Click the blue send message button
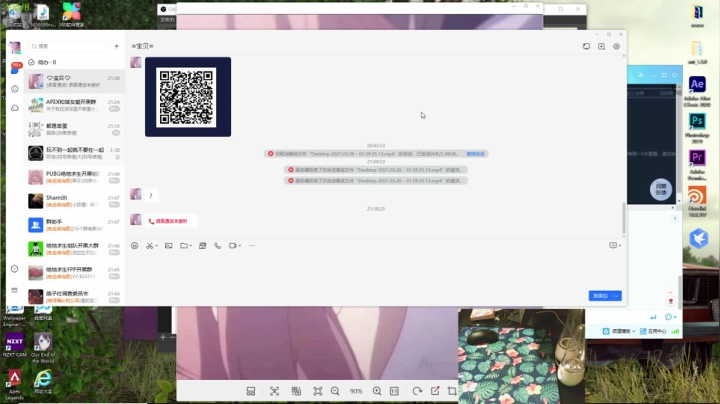This screenshot has width=720, height=404. [x=601, y=296]
